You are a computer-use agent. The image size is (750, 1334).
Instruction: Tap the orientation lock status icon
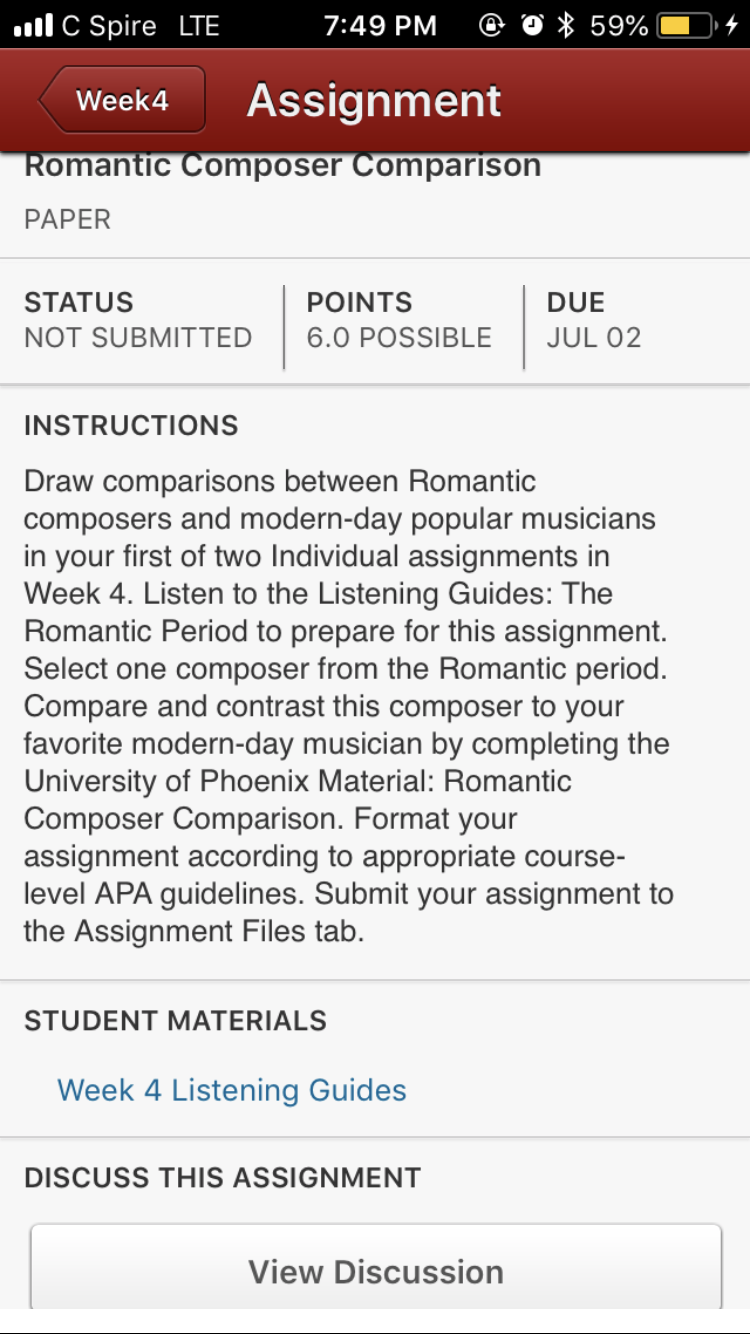(x=491, y=25)
